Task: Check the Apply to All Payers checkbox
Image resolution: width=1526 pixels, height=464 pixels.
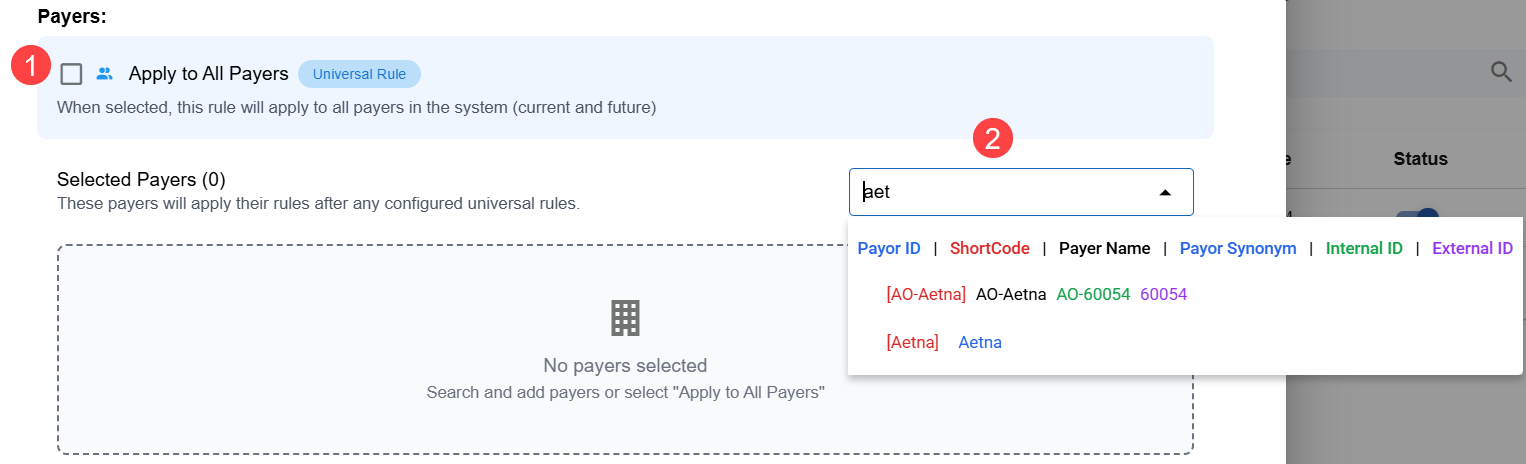Action: tap(71, 74)
